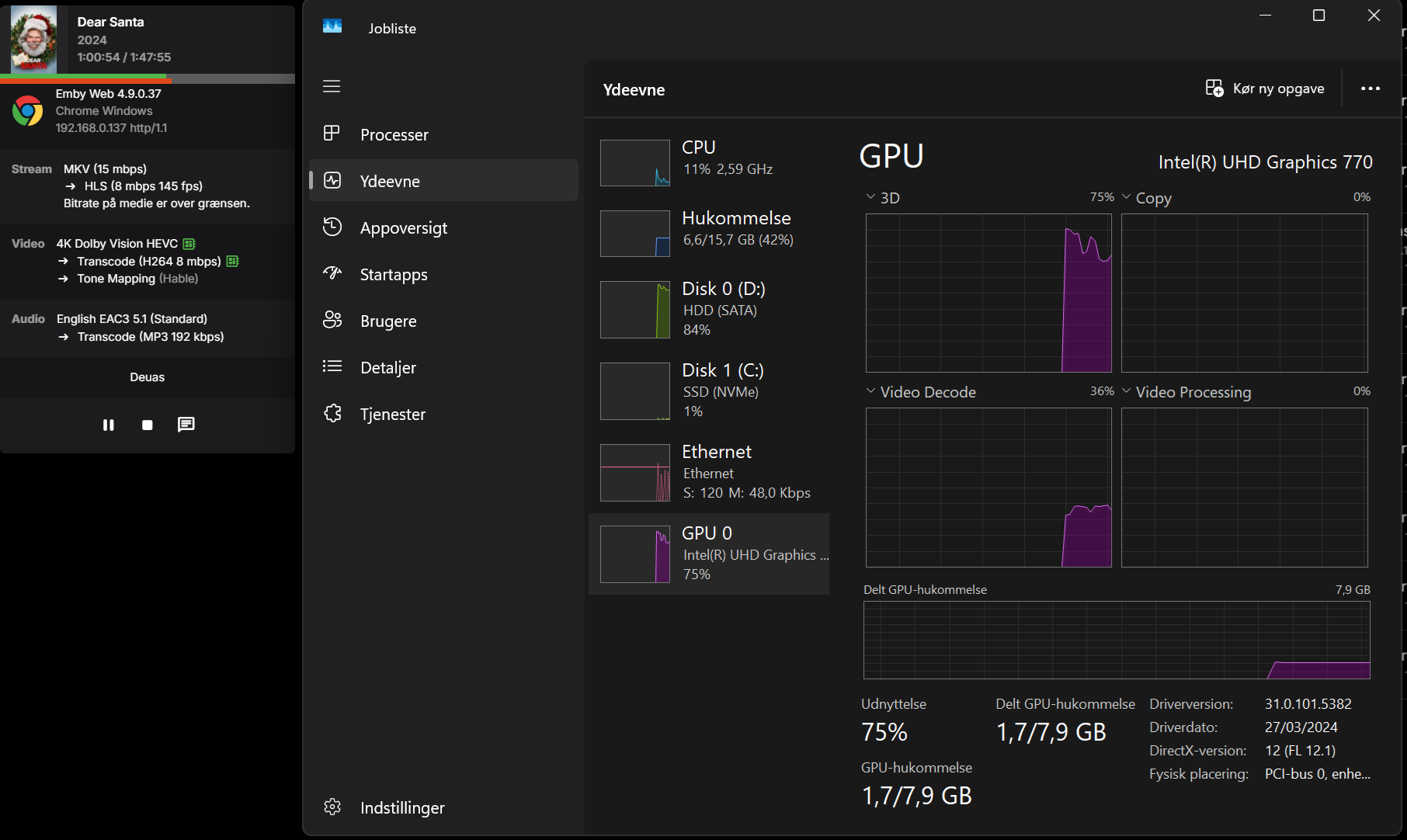Click the Udnyttelse 75% value
The image size is (1407, 840).
pos(884,732)
